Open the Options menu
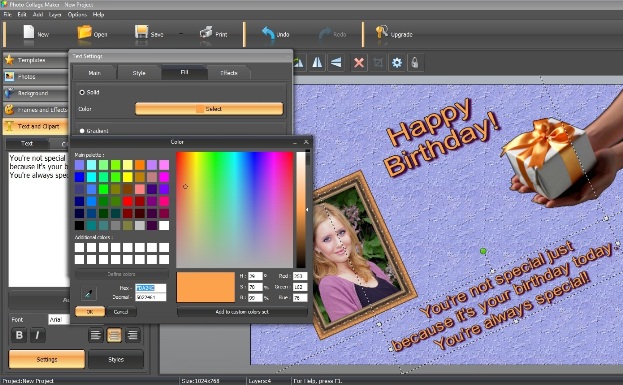 pos(77,15)
